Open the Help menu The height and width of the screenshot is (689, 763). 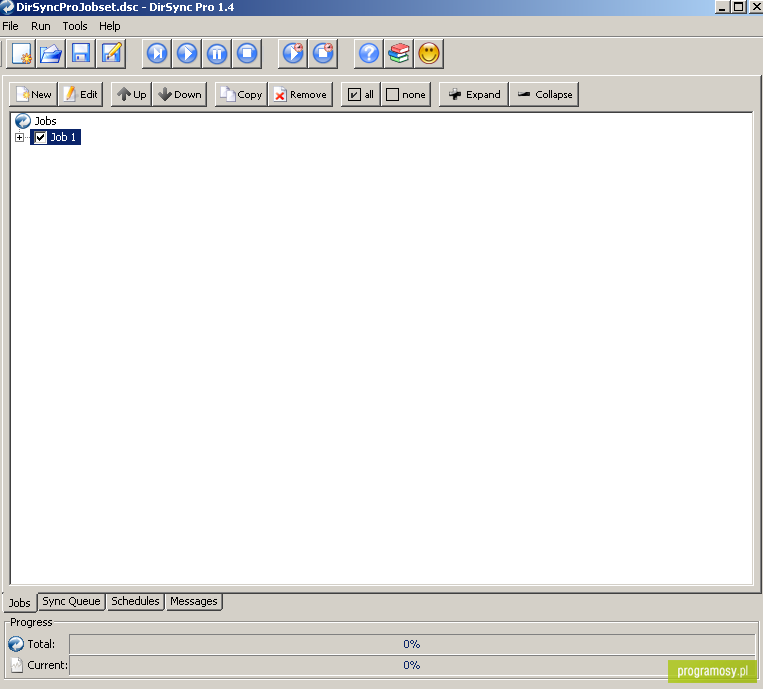point(109,26)
